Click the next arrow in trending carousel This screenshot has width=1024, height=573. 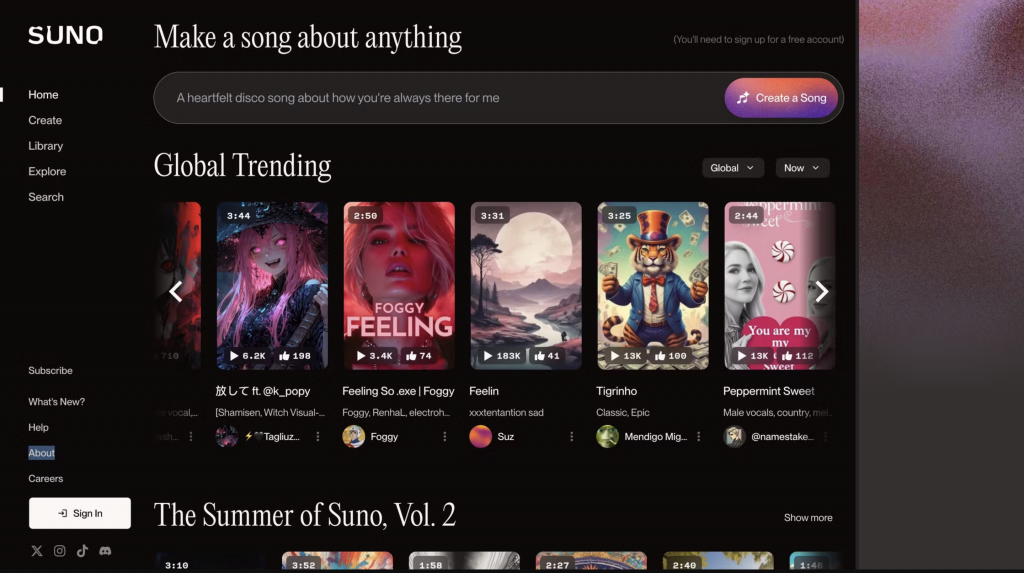[x=821, y=291]
